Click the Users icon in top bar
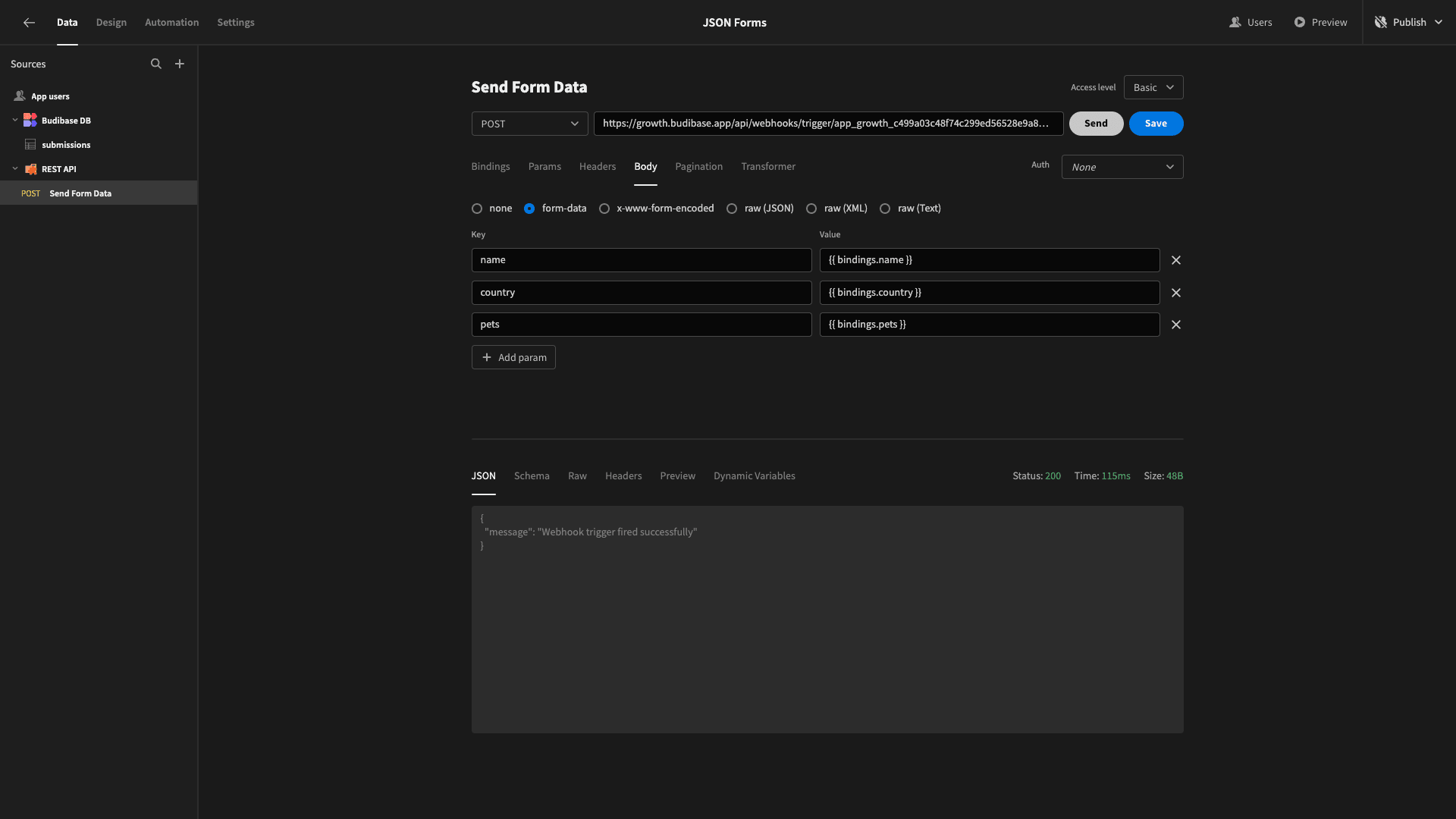1456x819 pixels. 1235,23
